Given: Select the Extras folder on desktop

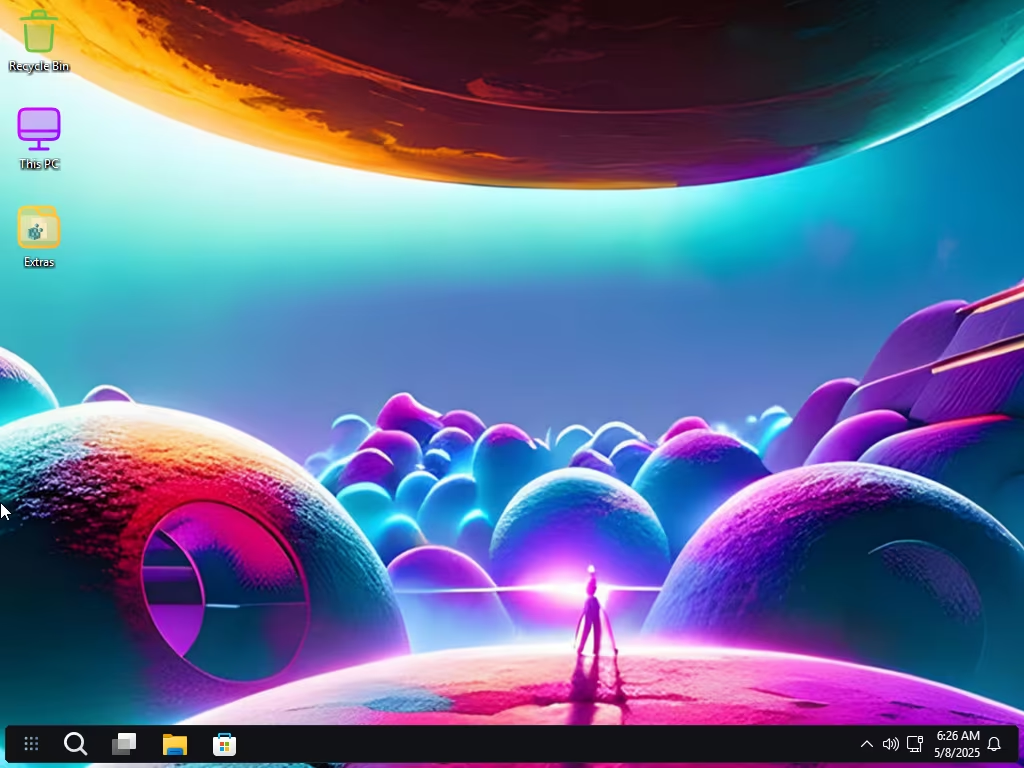Looking at the screenshot, I should coord(39,236).
